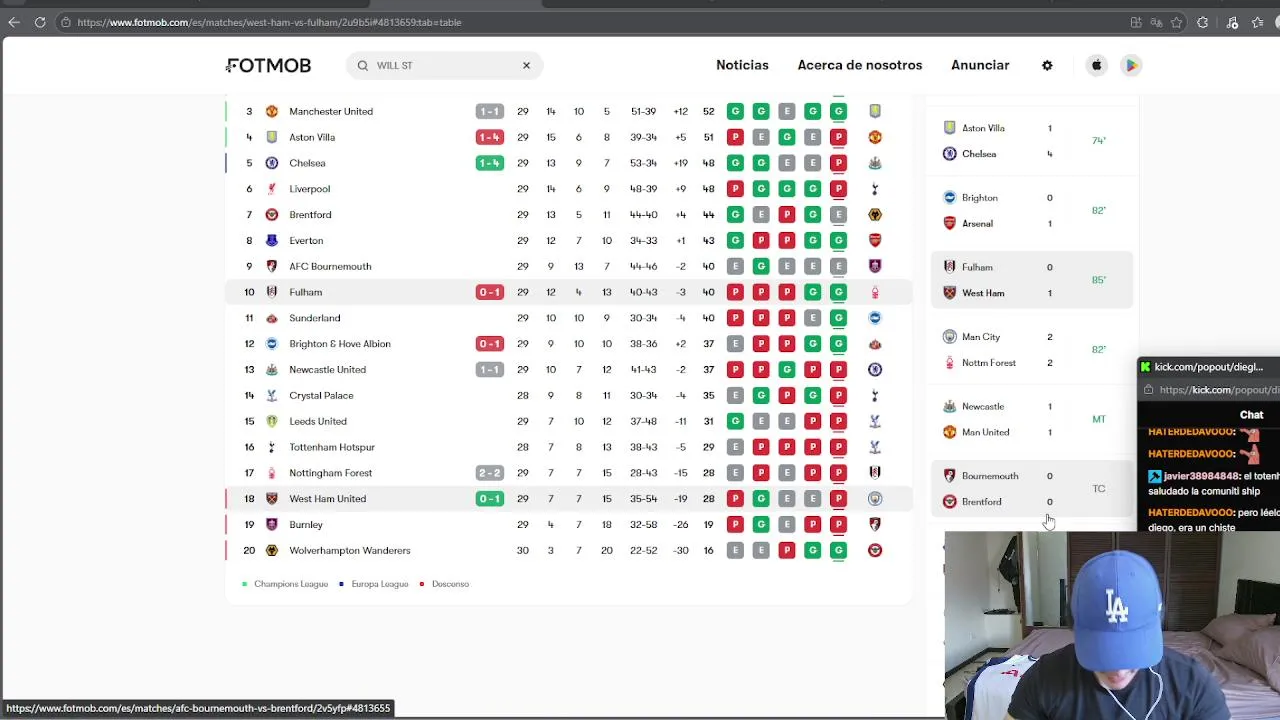This screenshot has width=1280, height=720.
Task: Click Chelsea club crest in table
Action: click(271, 163)
